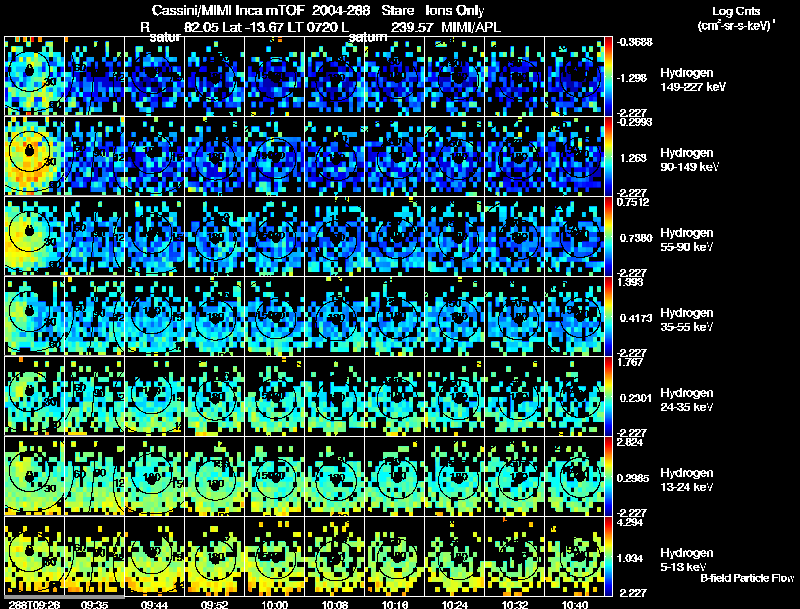
Task: Select the 149-227 keV image at 09:26
Action: (x=34, y=76)
